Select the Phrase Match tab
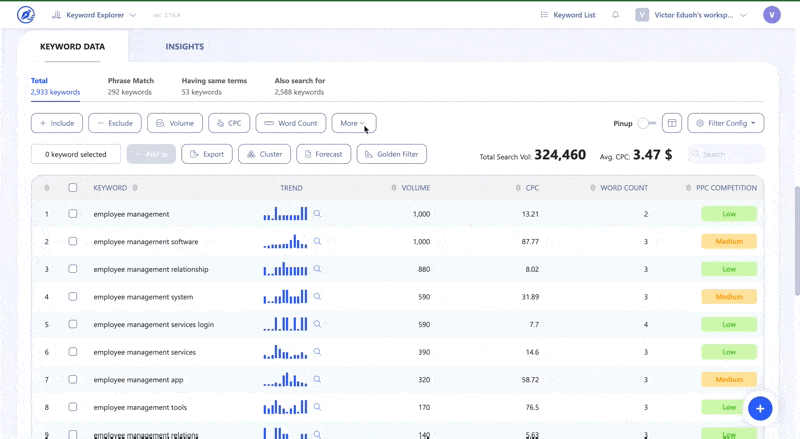 tap(131, 86)
